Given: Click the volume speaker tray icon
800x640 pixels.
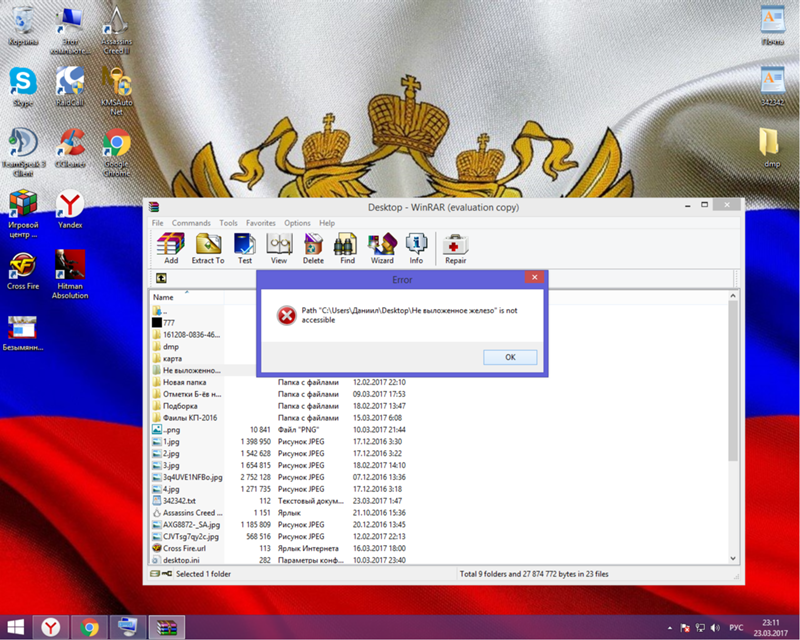Looking at the screenshot, I should [715, 628].
